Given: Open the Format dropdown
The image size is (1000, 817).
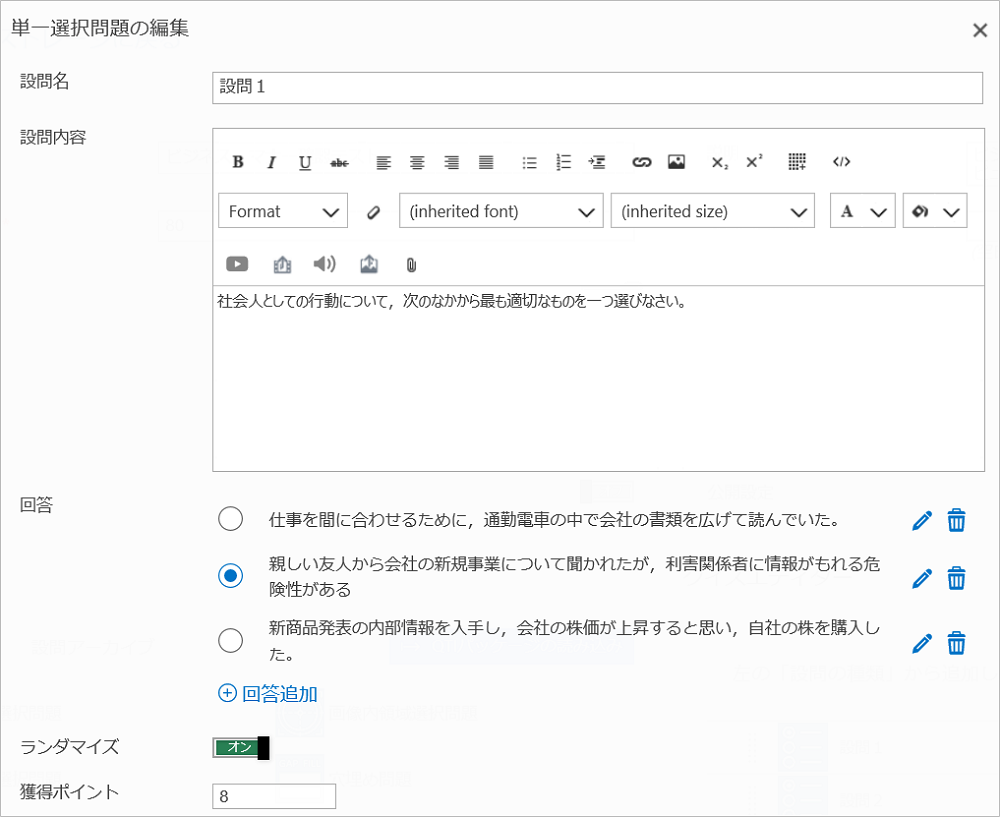Looking at the screenshot, I should [283, 211].
